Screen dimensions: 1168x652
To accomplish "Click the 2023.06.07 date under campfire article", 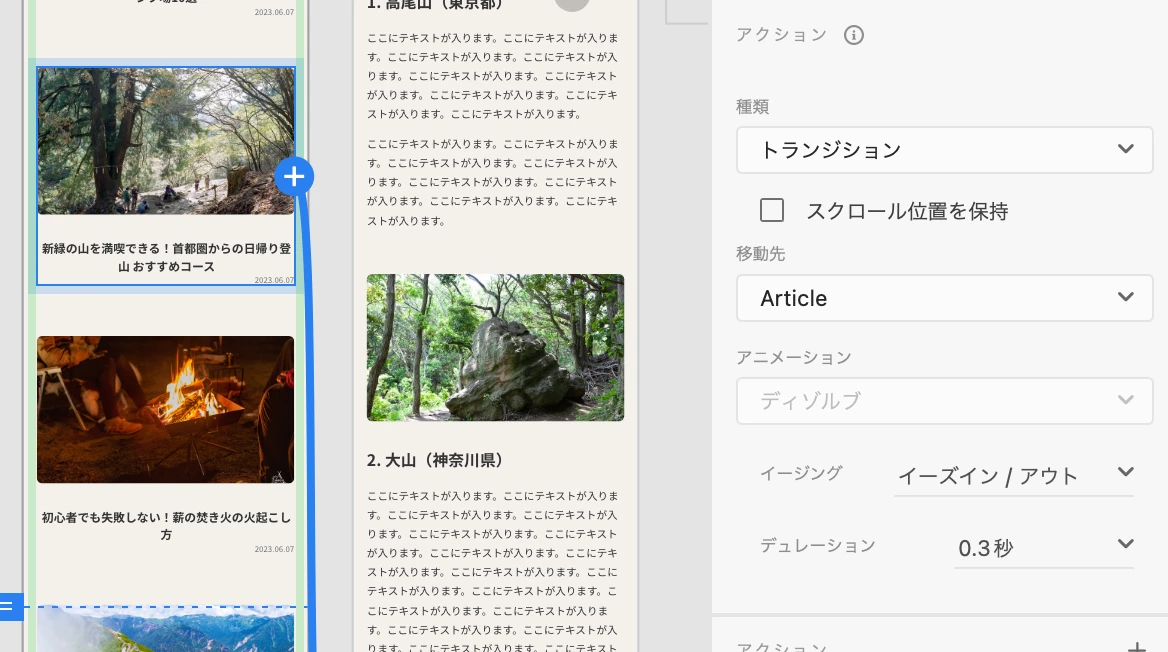I will click(274, 549).
